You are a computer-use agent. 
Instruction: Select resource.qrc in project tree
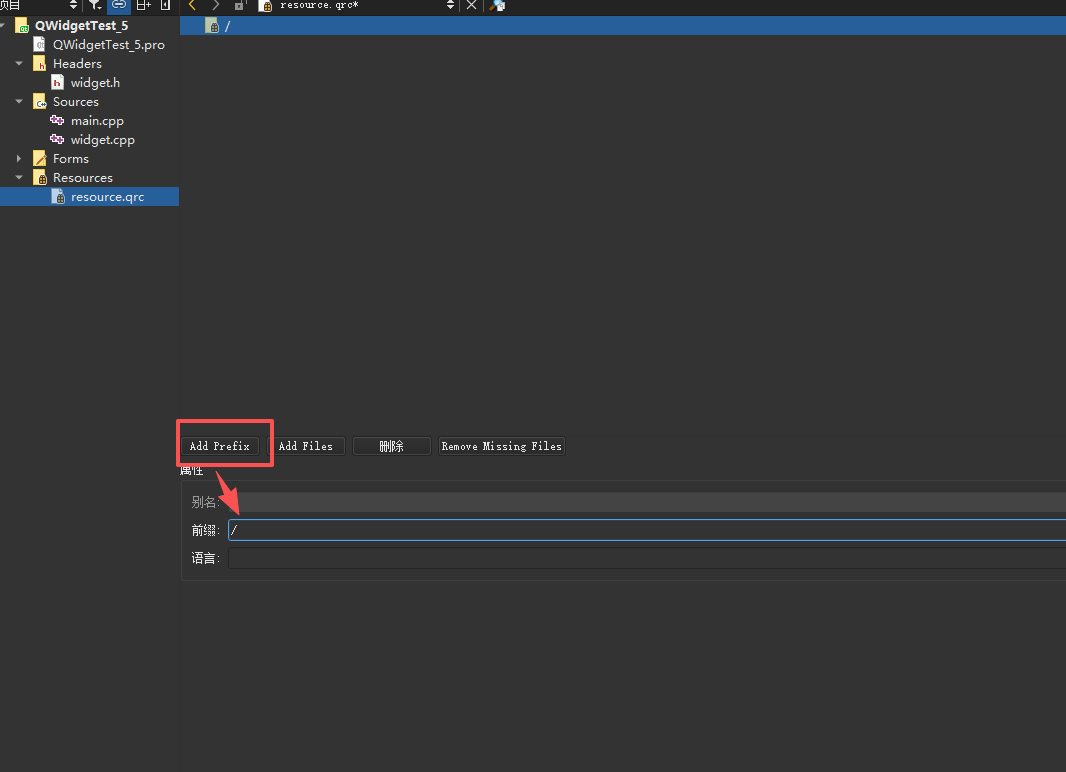[x=107, y=197]
